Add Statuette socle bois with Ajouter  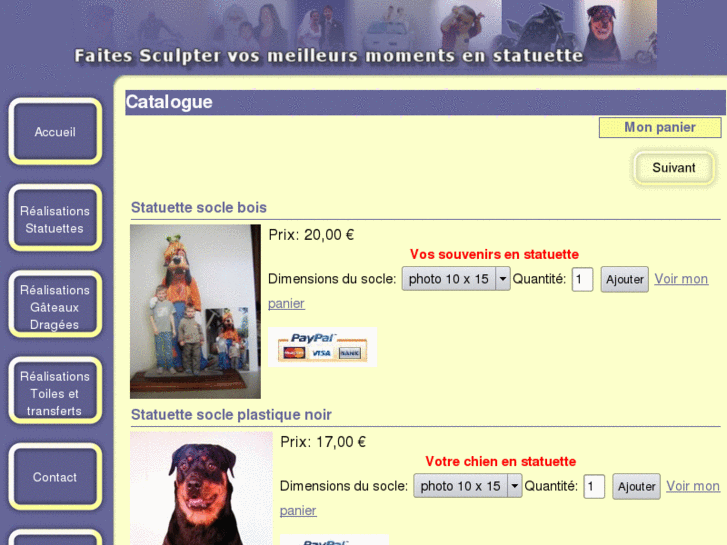click(x=625, y=279)
